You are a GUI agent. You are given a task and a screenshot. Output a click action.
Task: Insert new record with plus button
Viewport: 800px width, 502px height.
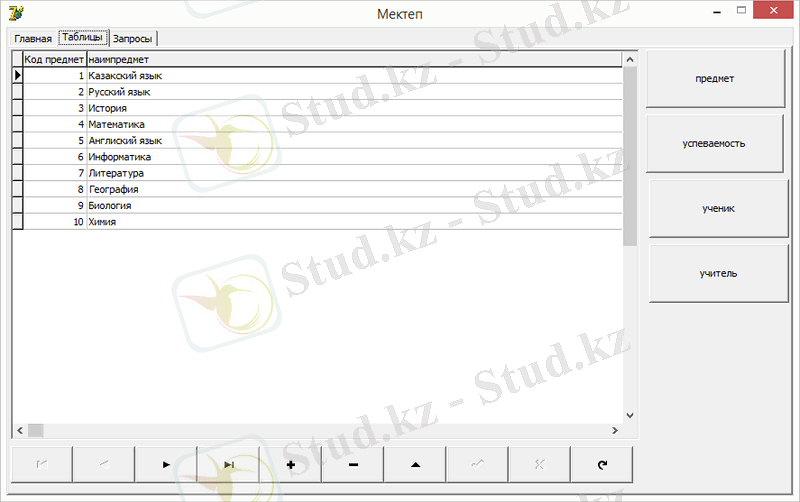(291, 464)
